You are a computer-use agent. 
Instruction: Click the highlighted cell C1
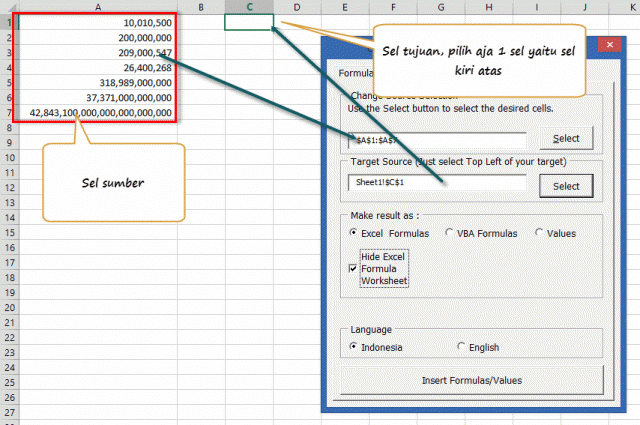tap(249, 21)
